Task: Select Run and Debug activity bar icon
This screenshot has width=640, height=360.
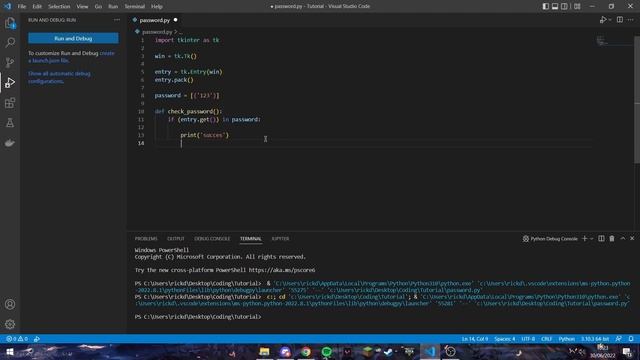Action: tap(10, 82)
